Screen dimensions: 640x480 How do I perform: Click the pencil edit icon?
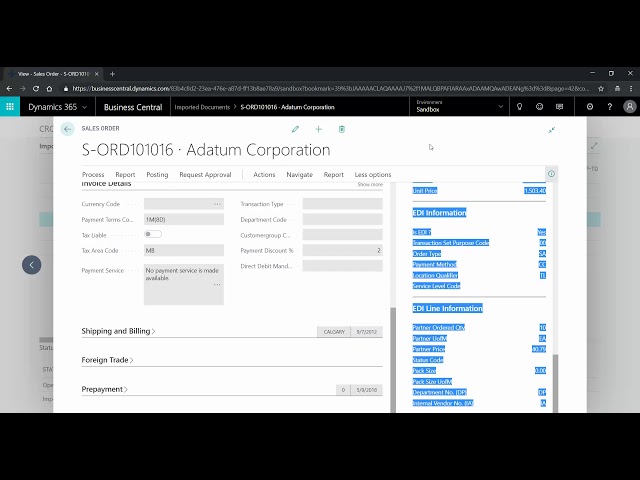(295, 129)
